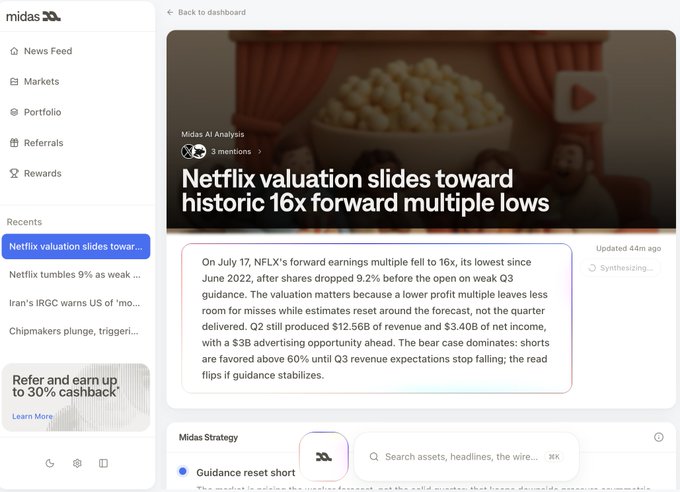
Task: Click 'Guidance reset short' title
Action: click(245, 472)
